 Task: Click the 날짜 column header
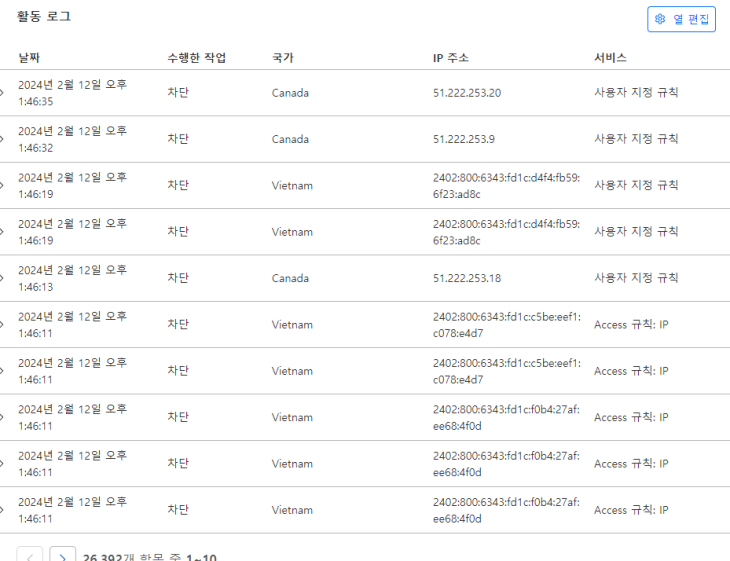[29, 58]
